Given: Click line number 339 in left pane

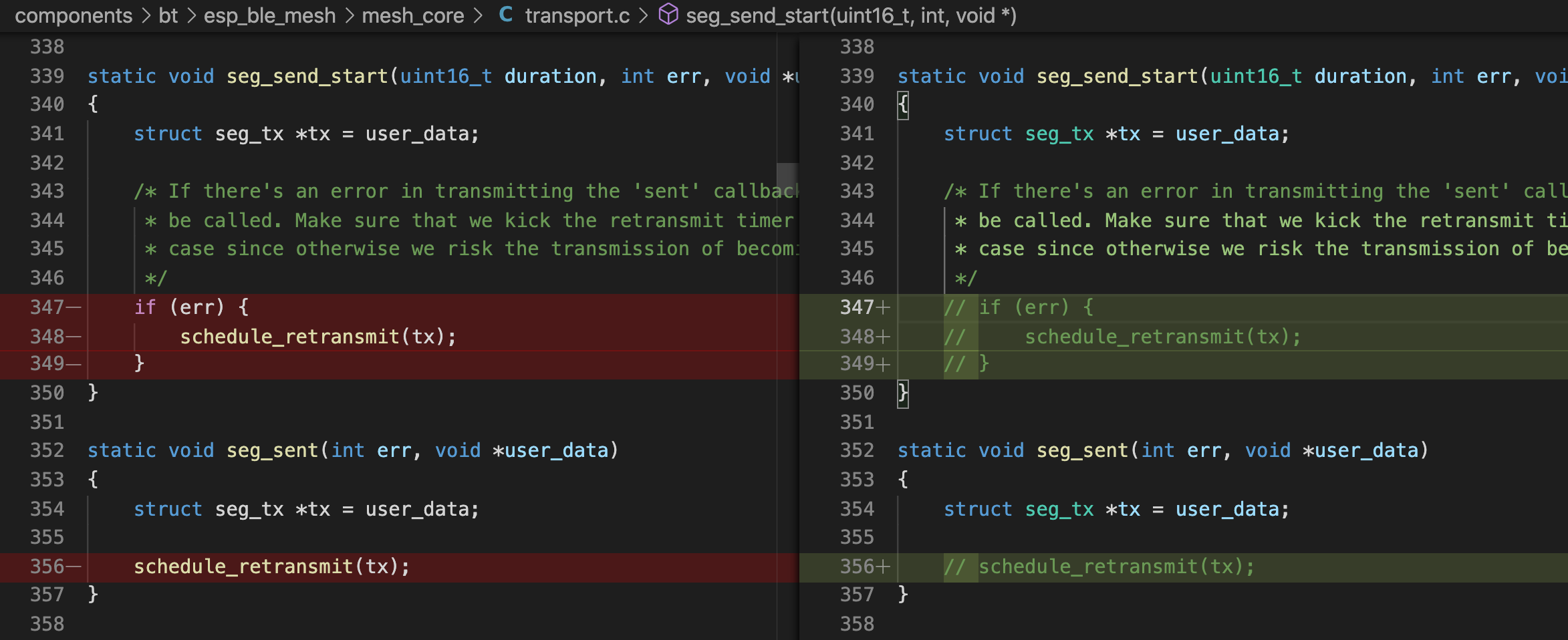Looking at the screenshot, I should click(47, 76).
